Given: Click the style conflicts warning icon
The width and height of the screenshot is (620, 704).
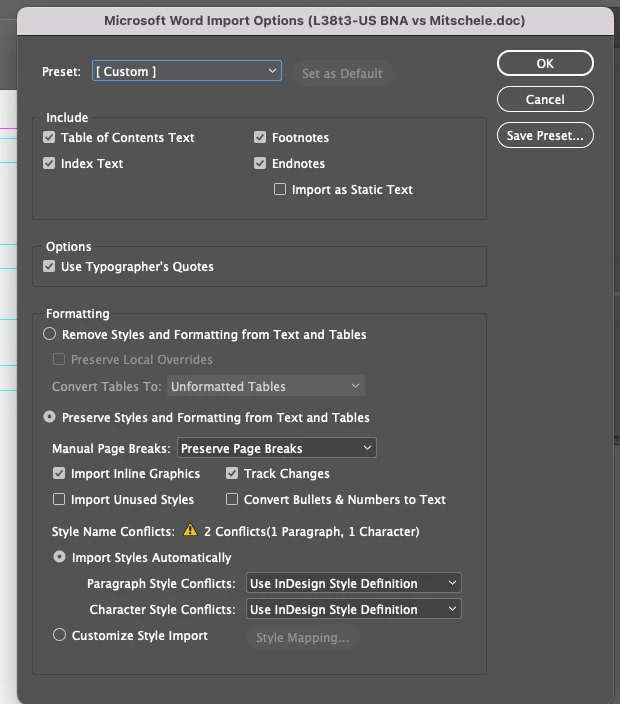Looking at the screenshot, I should click(190, 530).
